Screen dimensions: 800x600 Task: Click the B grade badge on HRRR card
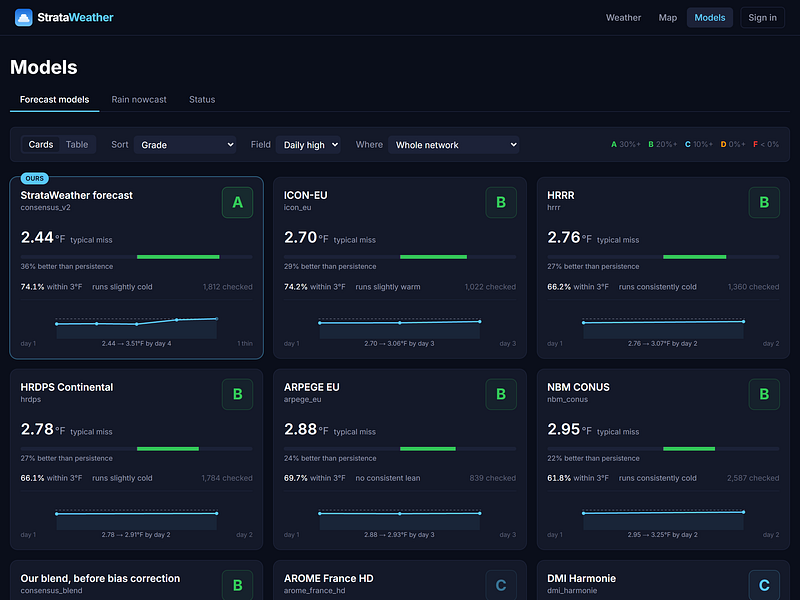point(764,203)
